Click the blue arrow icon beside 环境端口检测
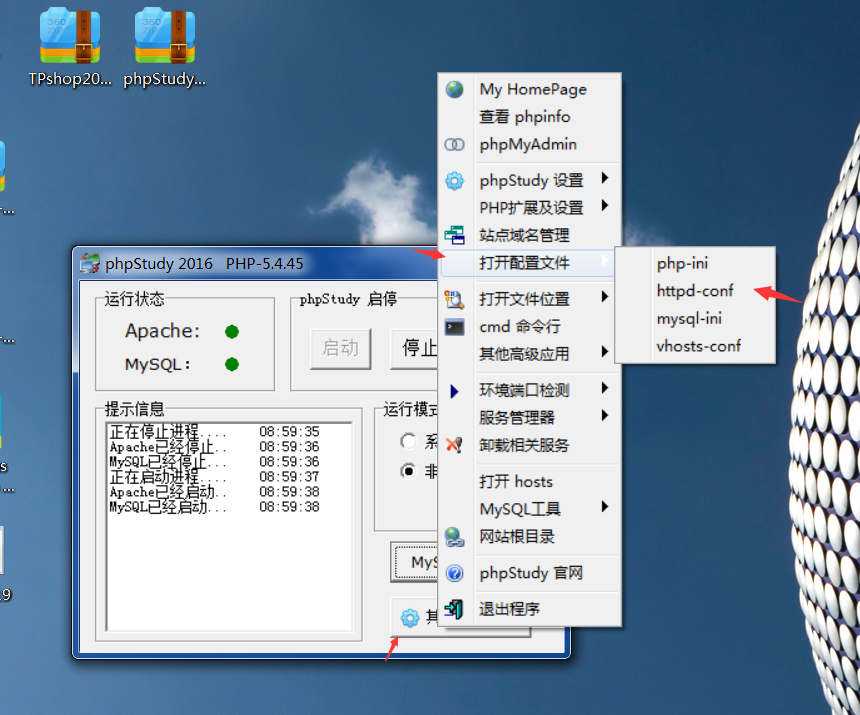 tap(454, 391)
